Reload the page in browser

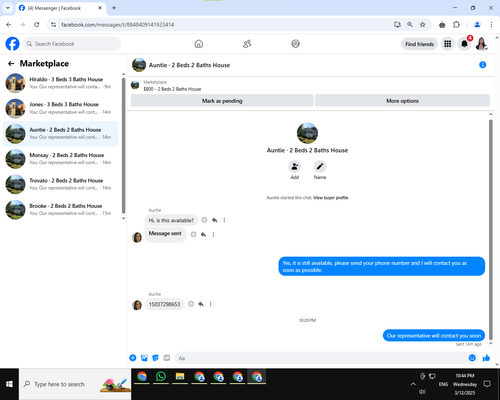click(37, 24)
